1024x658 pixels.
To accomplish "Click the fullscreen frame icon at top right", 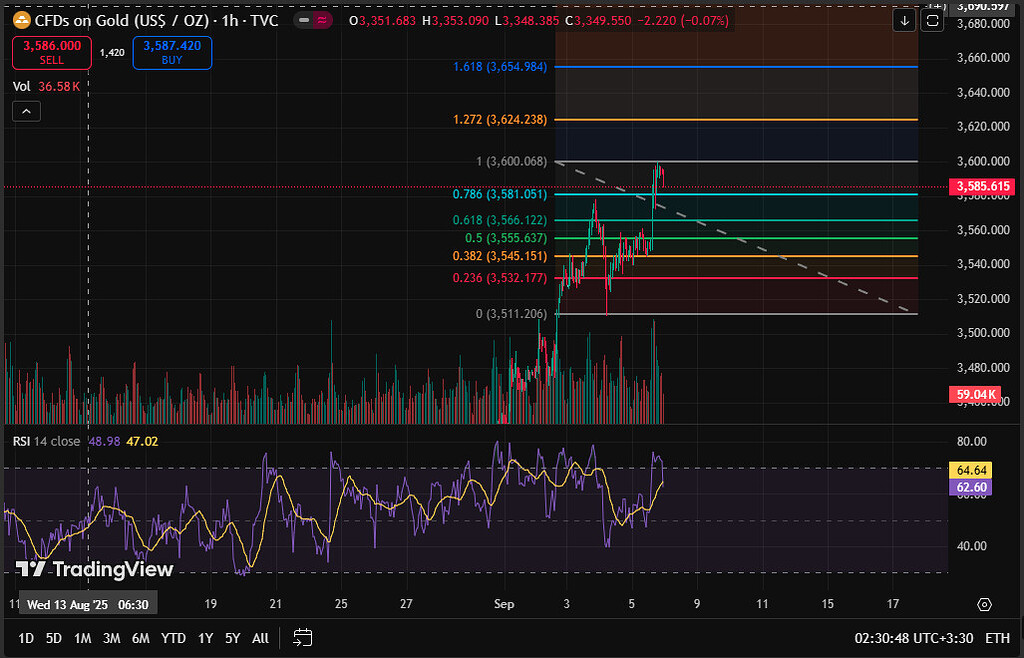I will 932,21.
